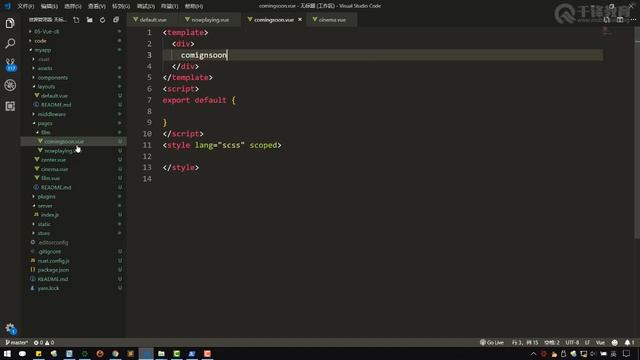
Task: Open the Windows Action Center icon
Action: click(627, 353)
